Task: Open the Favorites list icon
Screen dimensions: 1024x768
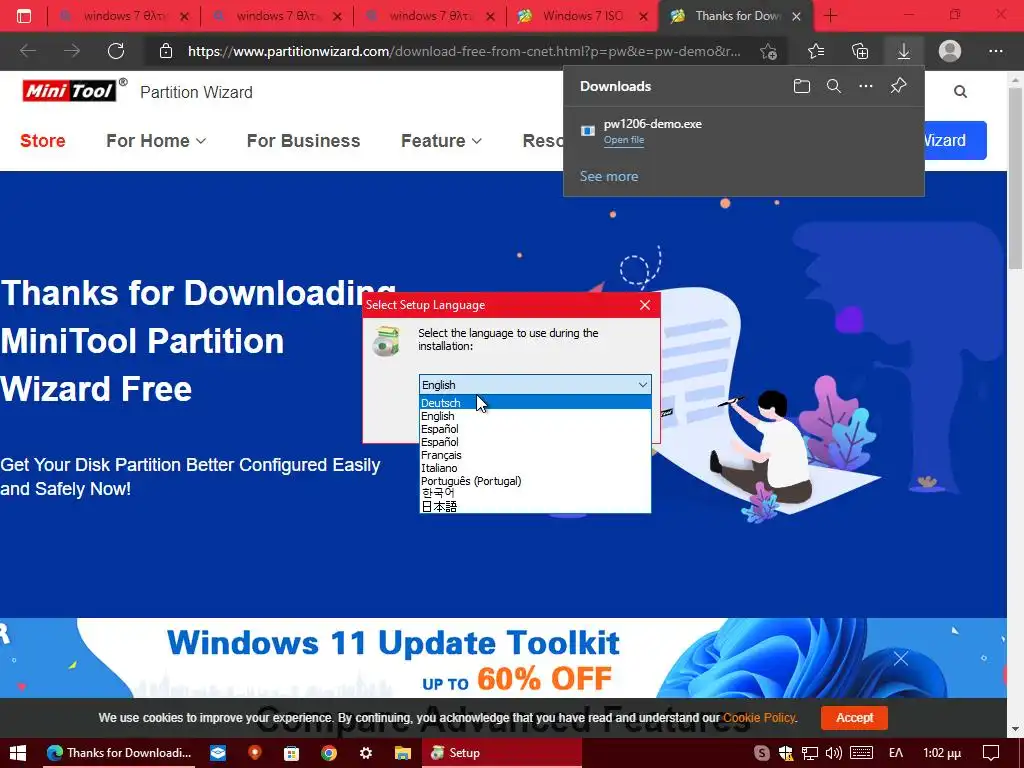Action: click(x=816, y=51)
